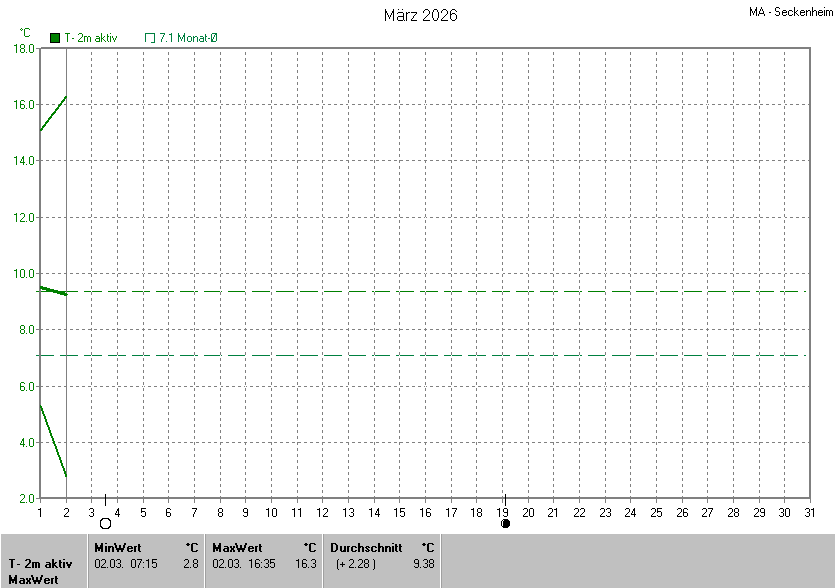
Task: Click the full moon symbol below the axis
Action: [105, 523]
